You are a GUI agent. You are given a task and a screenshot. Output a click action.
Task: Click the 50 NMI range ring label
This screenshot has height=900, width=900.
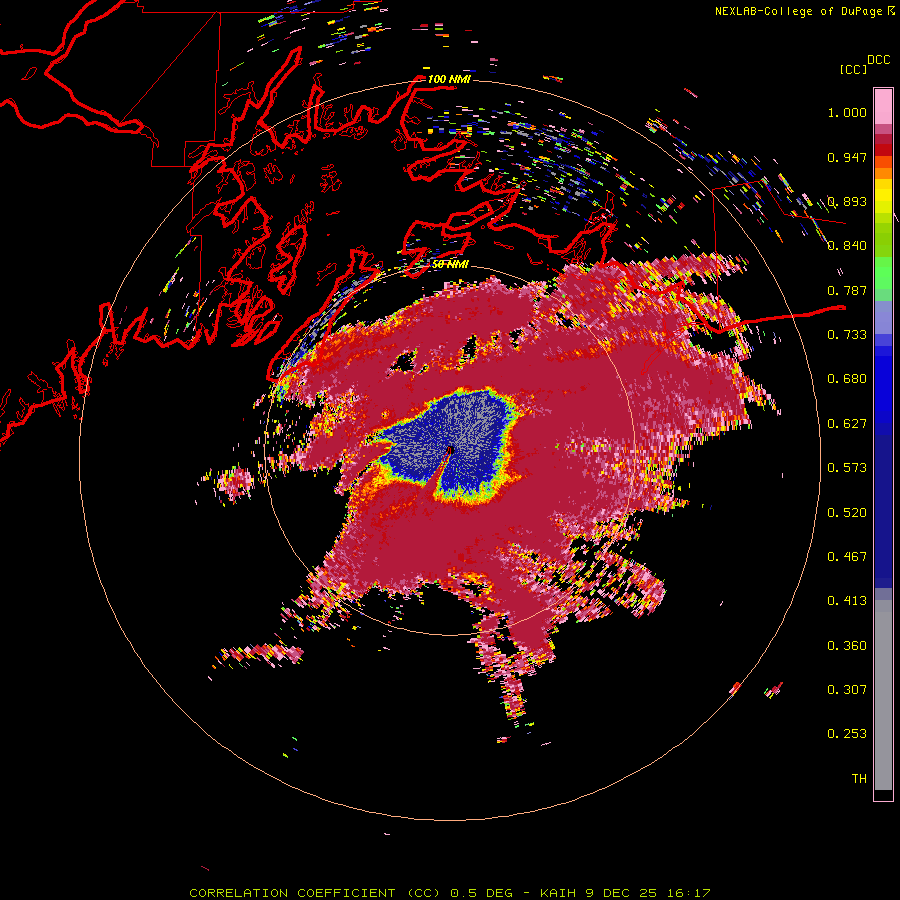[x=450, y=265]
